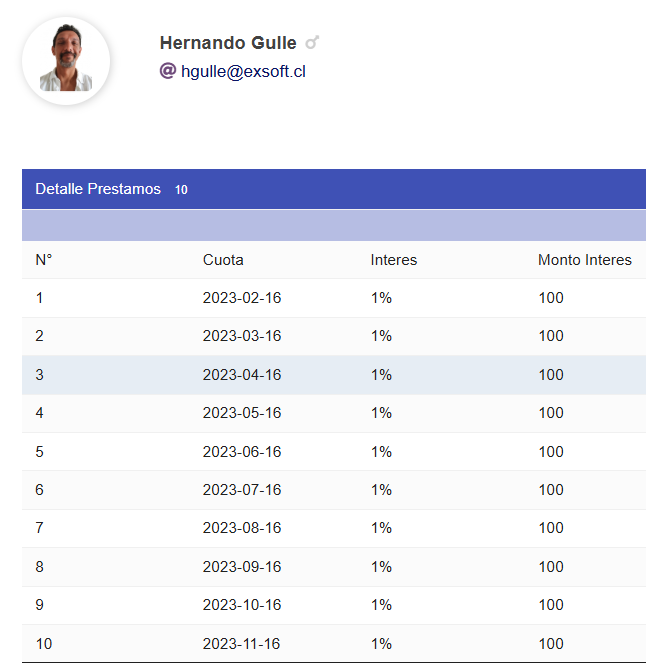646x670 pixels.
Task: Click the 1% interest cell in row 2
Action: [x=381, y=336]
